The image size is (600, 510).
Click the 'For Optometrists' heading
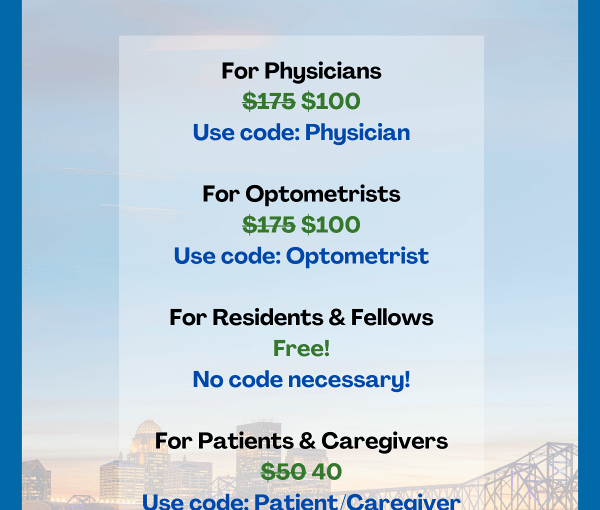pyautogui.click(x=301, y=194)
